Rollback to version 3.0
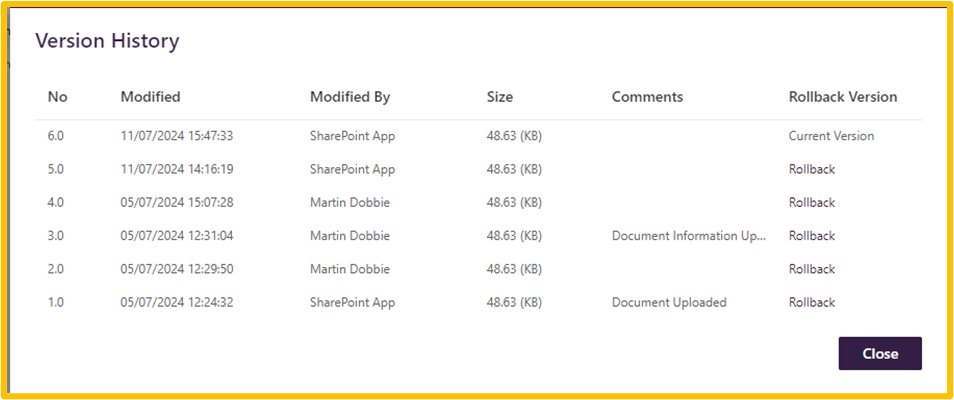This screenshot has width=954, height=400. click(x=811, y=236)
